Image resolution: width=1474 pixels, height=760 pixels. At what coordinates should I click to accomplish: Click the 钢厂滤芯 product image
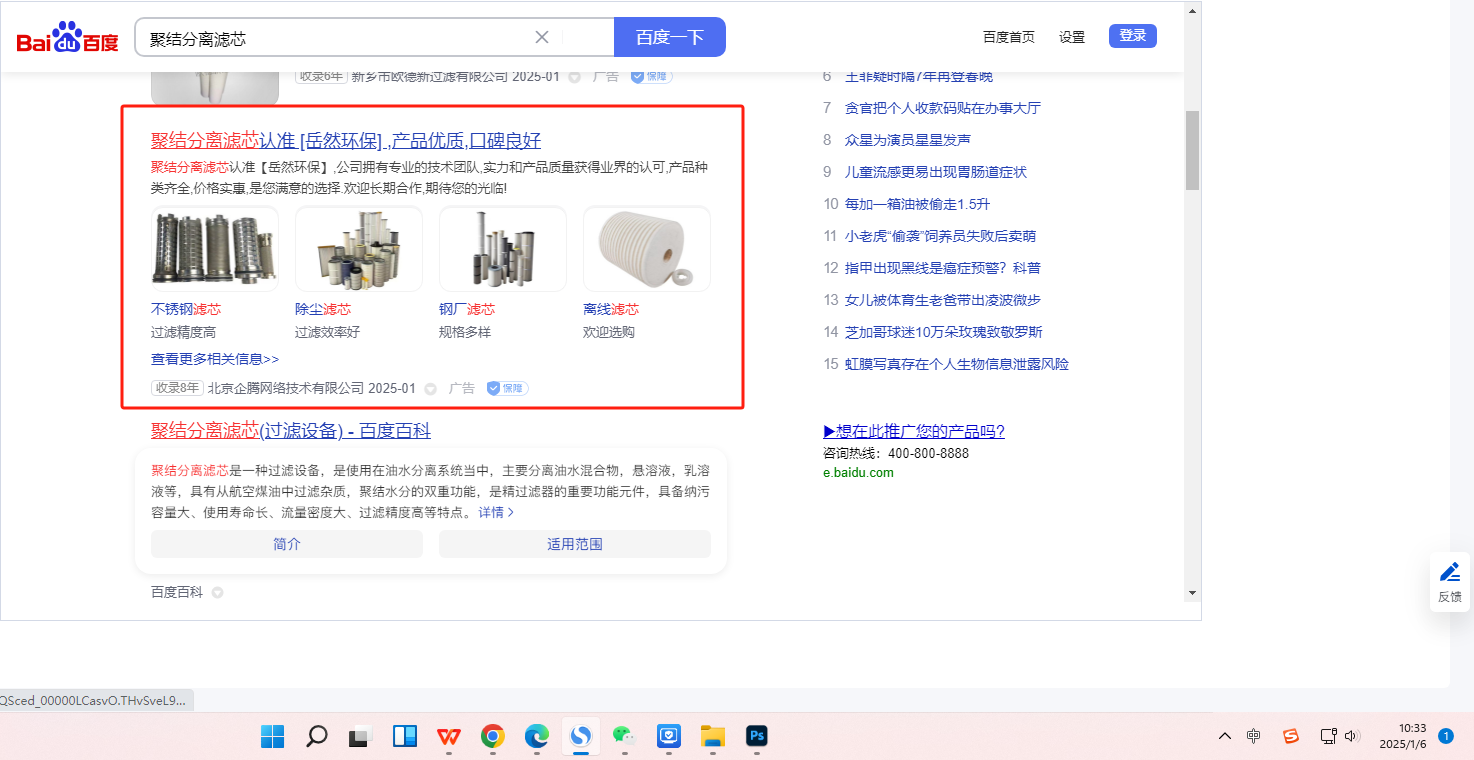503,249
